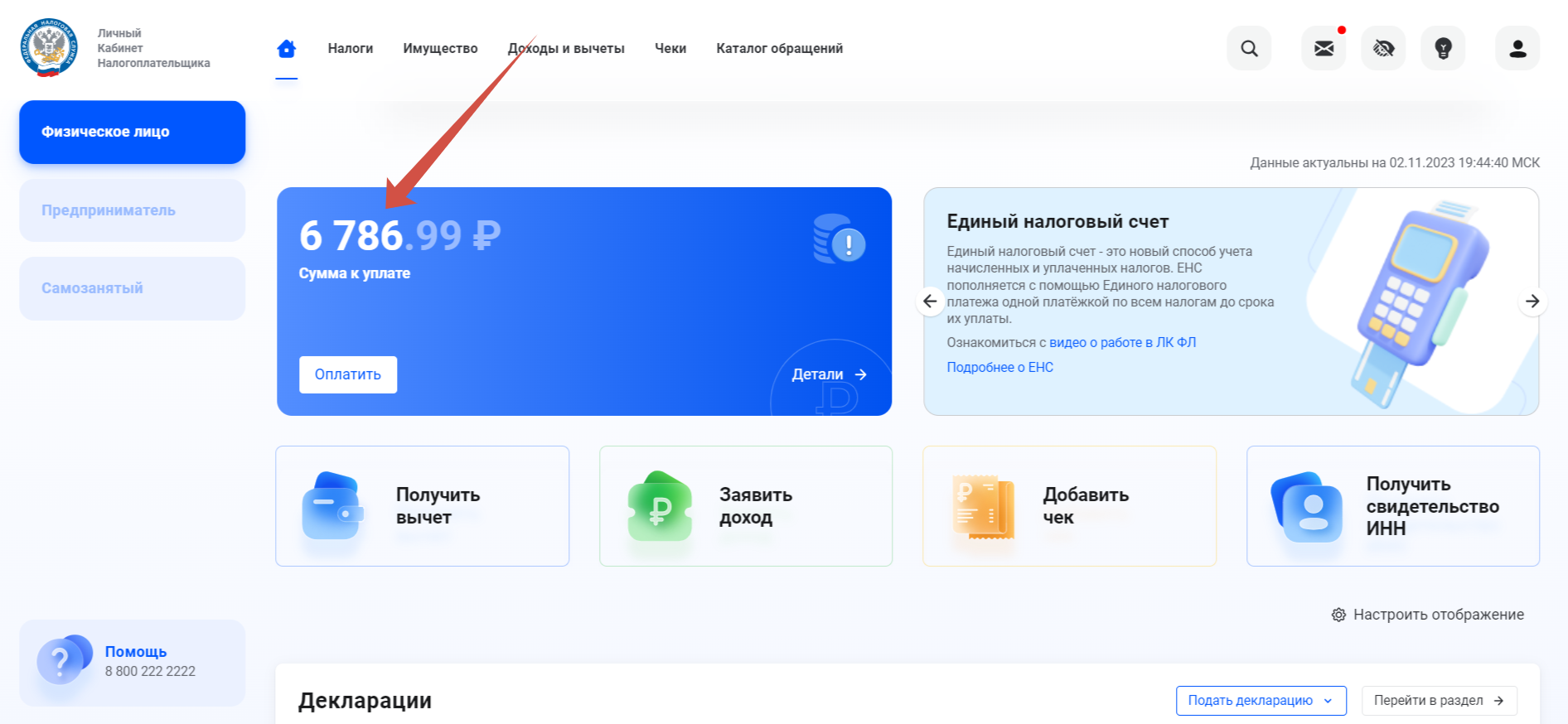Click the Оплатить button
The height and width of the screenshot is (724, 1568).
(x=348, y=374)
